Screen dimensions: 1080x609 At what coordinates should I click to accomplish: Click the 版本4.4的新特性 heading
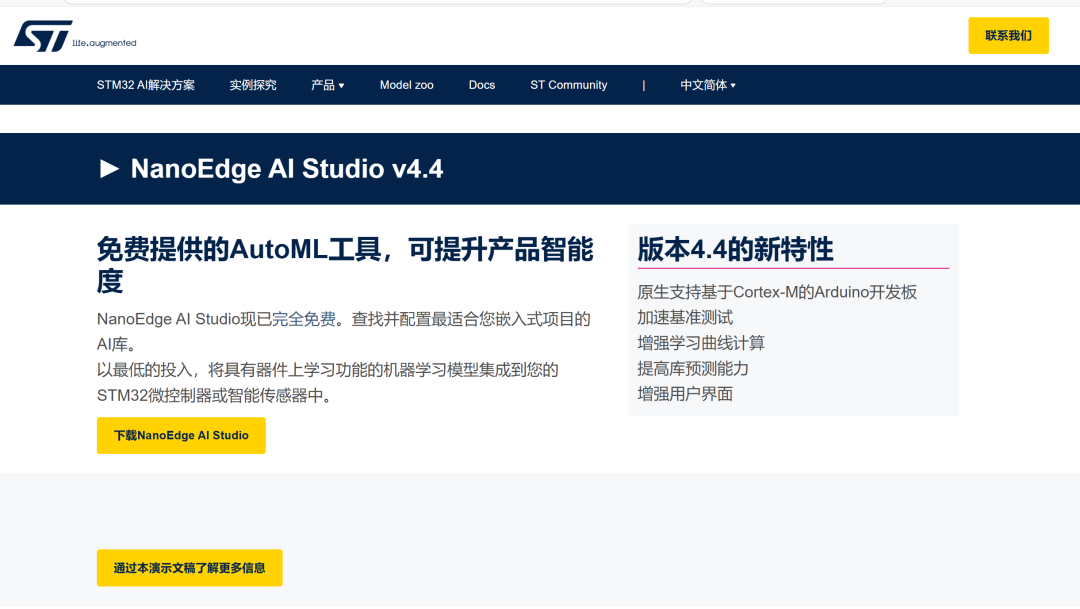[736, 249]
